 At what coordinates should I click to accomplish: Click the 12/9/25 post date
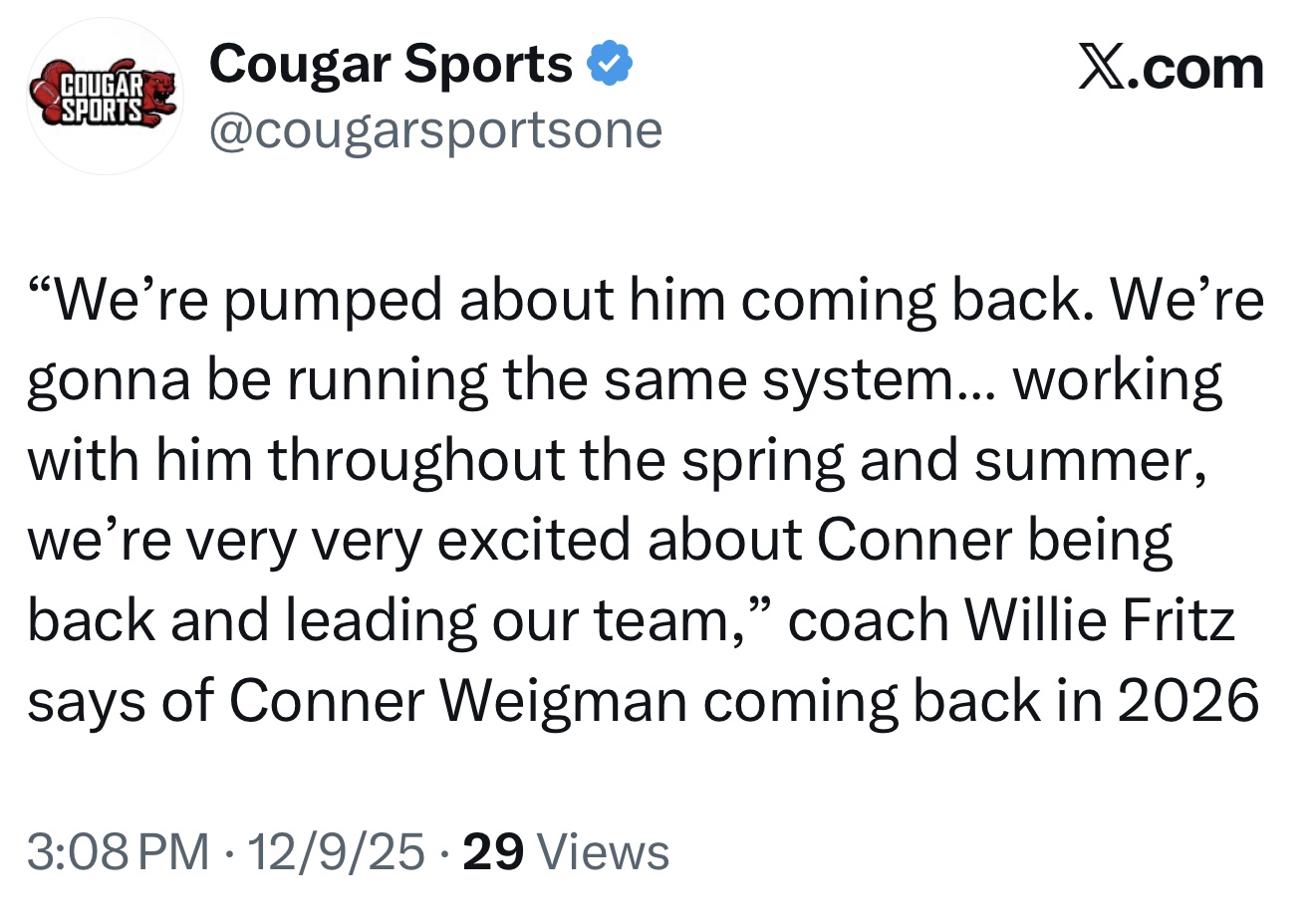point(336,852)
